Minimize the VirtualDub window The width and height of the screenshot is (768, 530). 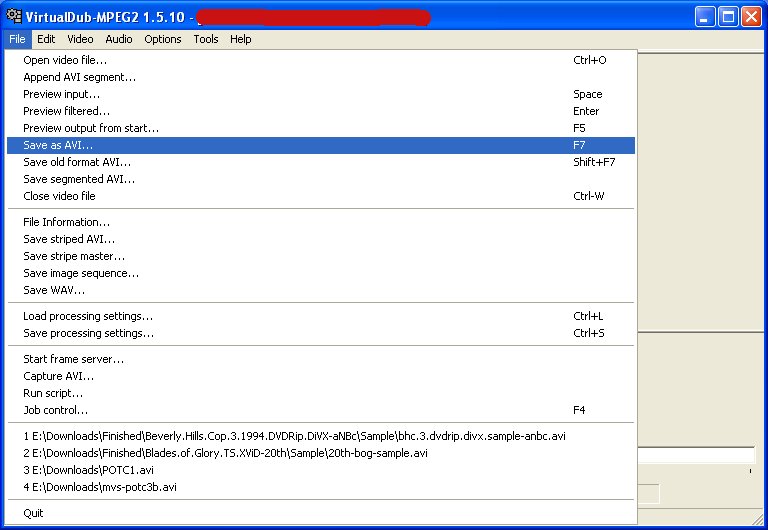704,17
